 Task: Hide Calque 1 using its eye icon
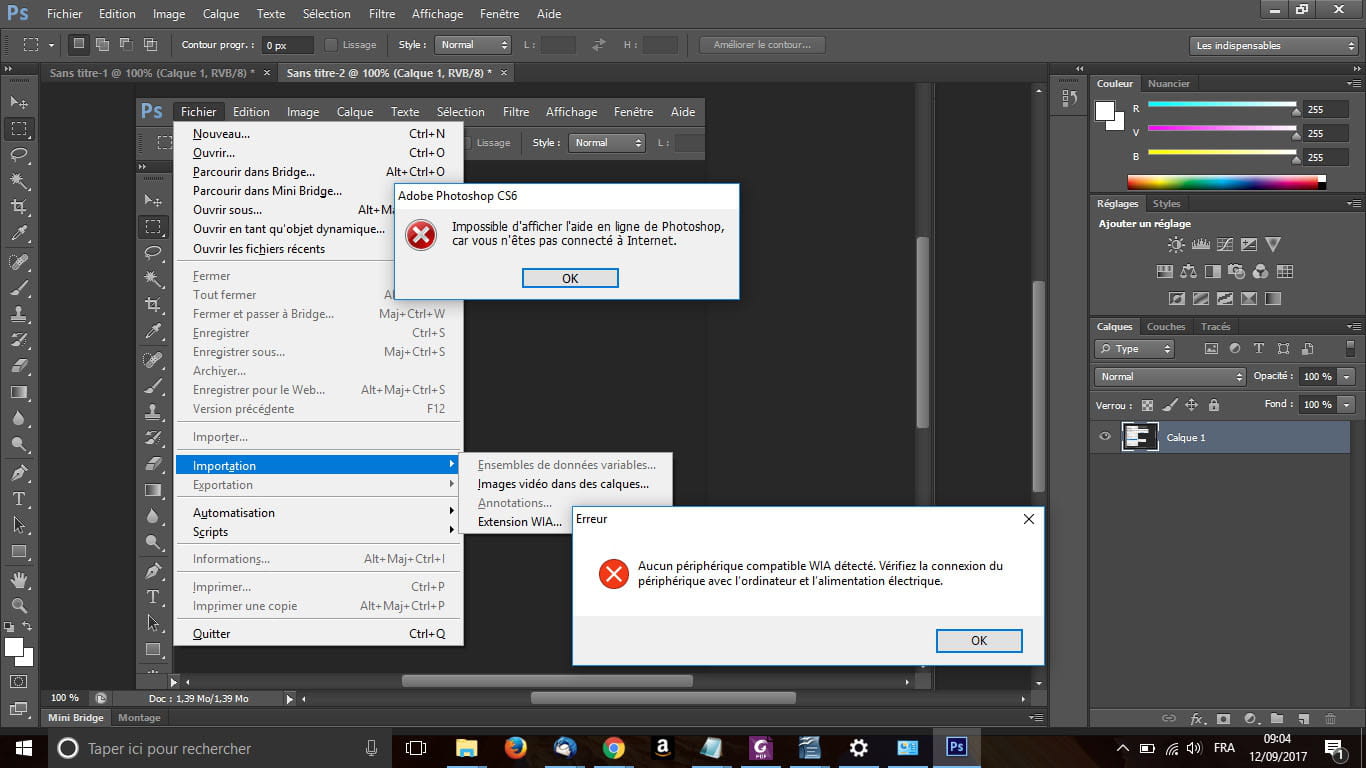pos(1105,437)
